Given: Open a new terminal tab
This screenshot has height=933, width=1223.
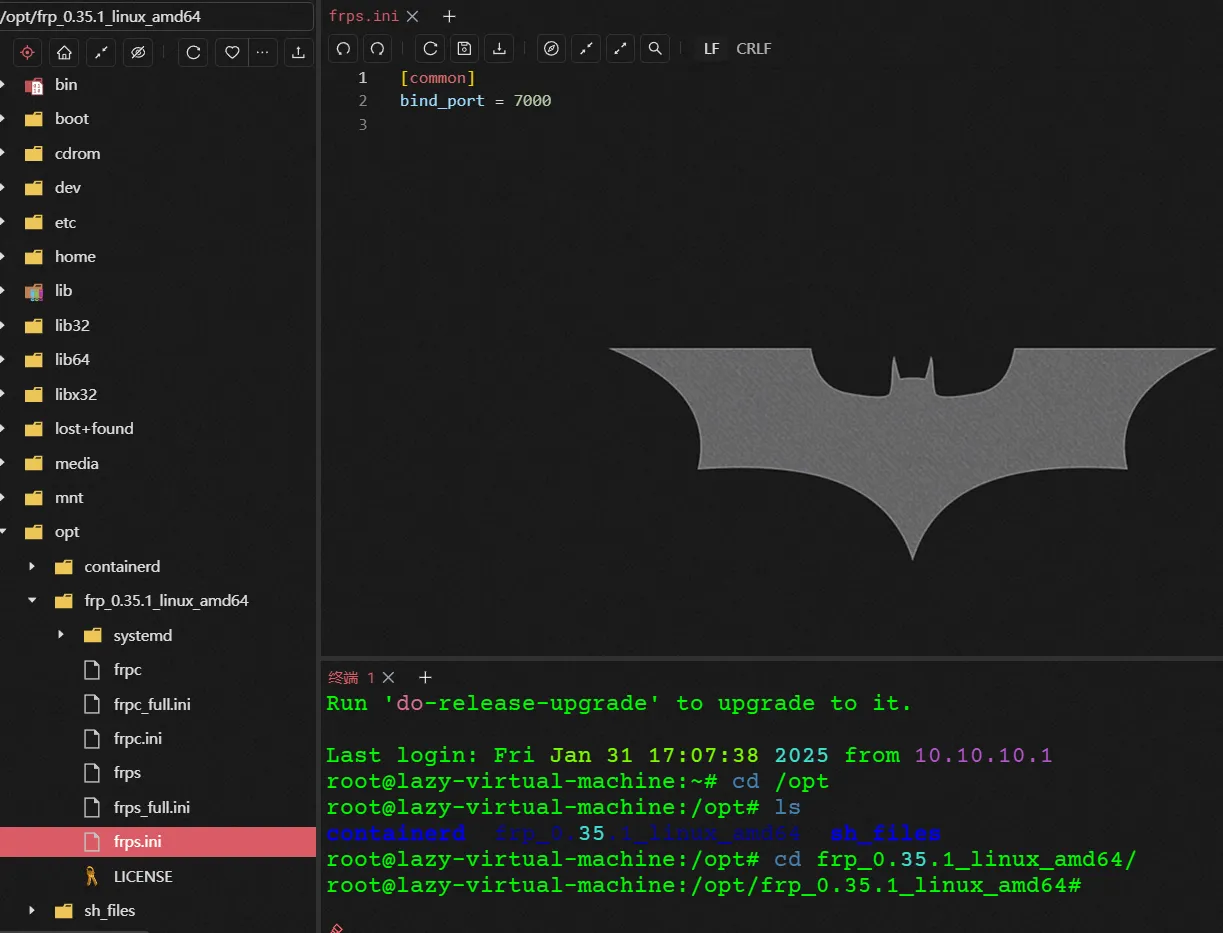Looking at the screenshot, I should pos(425,677).
